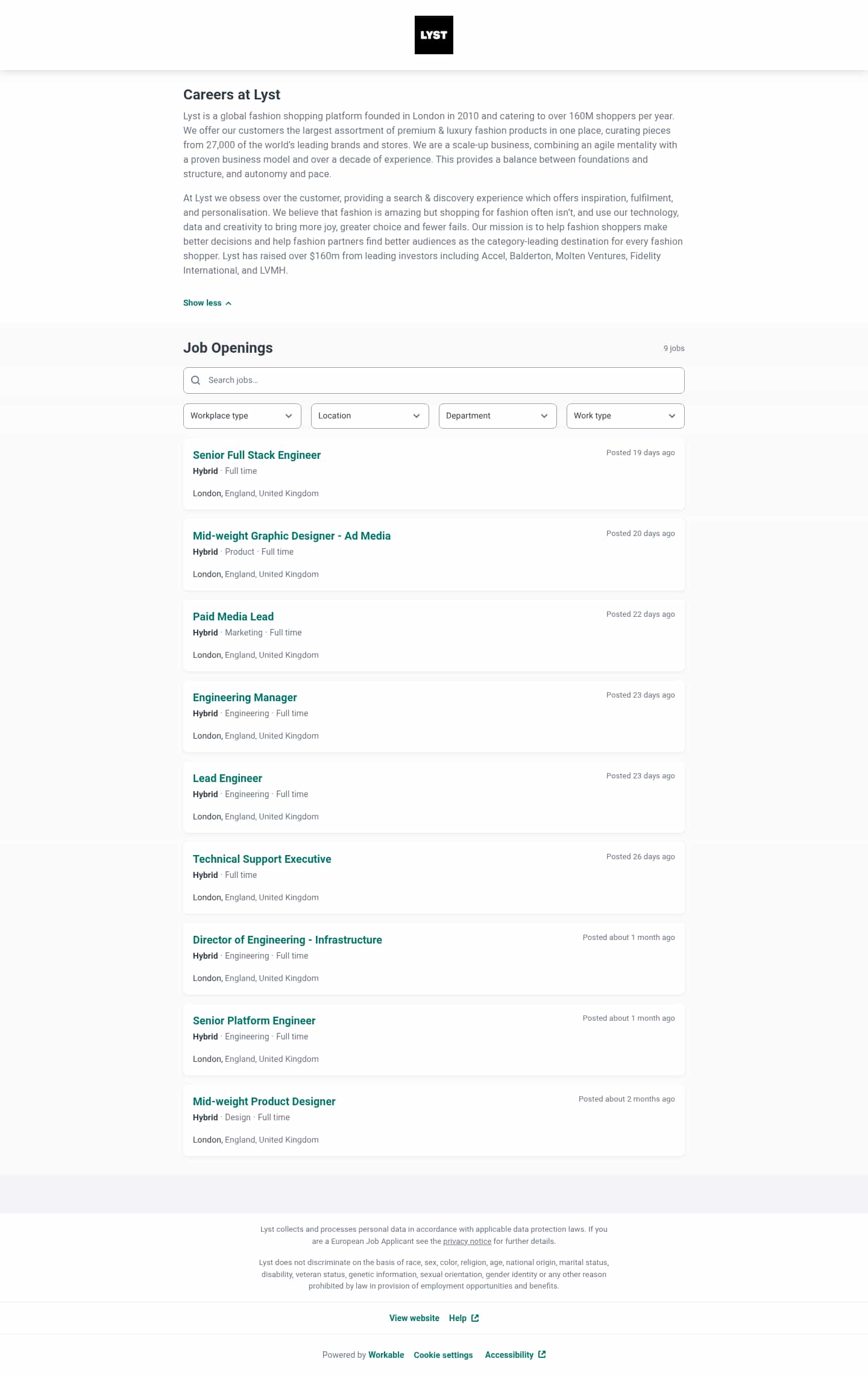Click 'Posted 20 days ago' text
Viewport: 868px width, 1376px height.
pyautogui.click(x=641, y=534)
